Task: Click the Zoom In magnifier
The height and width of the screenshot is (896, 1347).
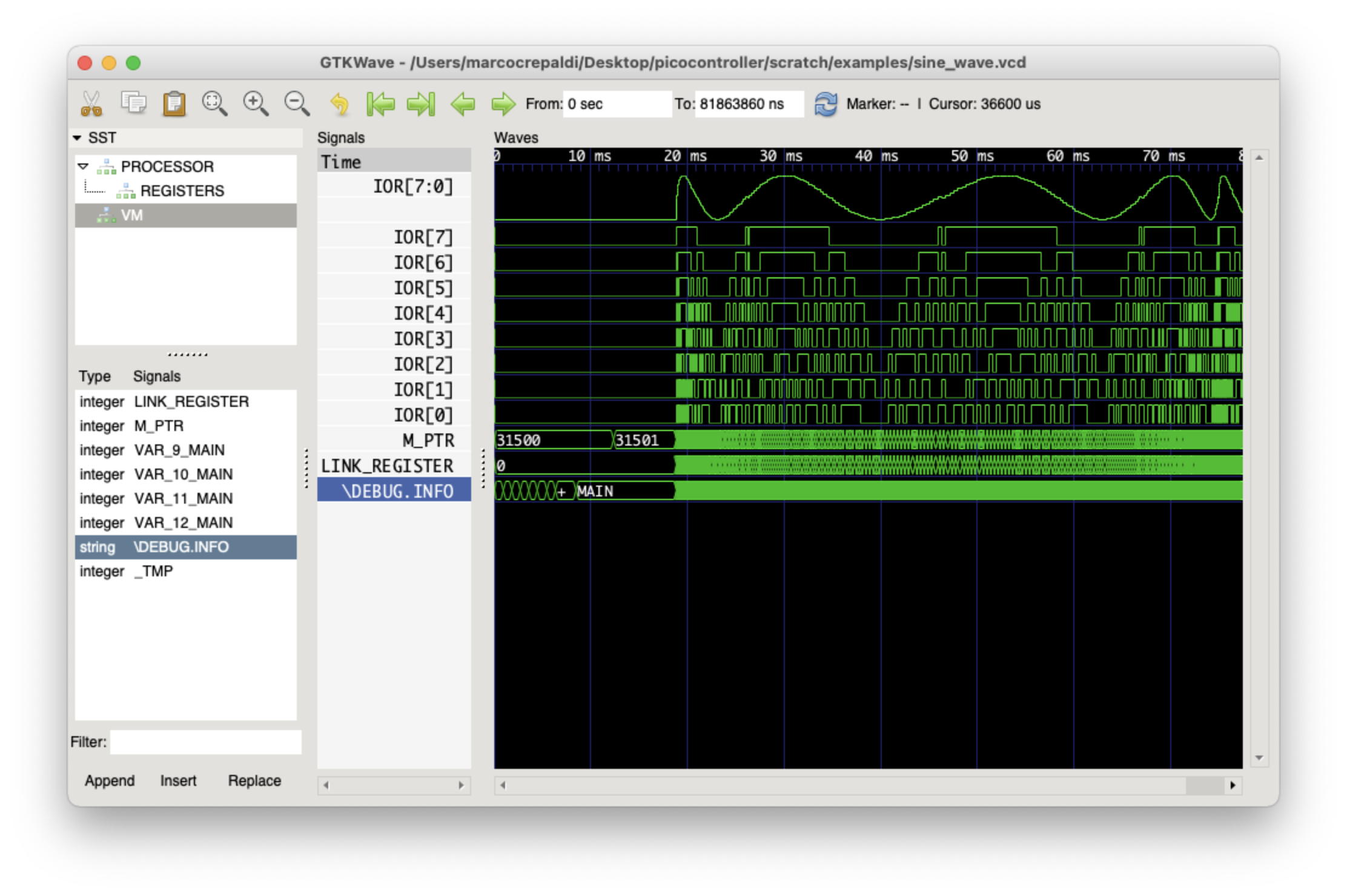Action: 256,104
